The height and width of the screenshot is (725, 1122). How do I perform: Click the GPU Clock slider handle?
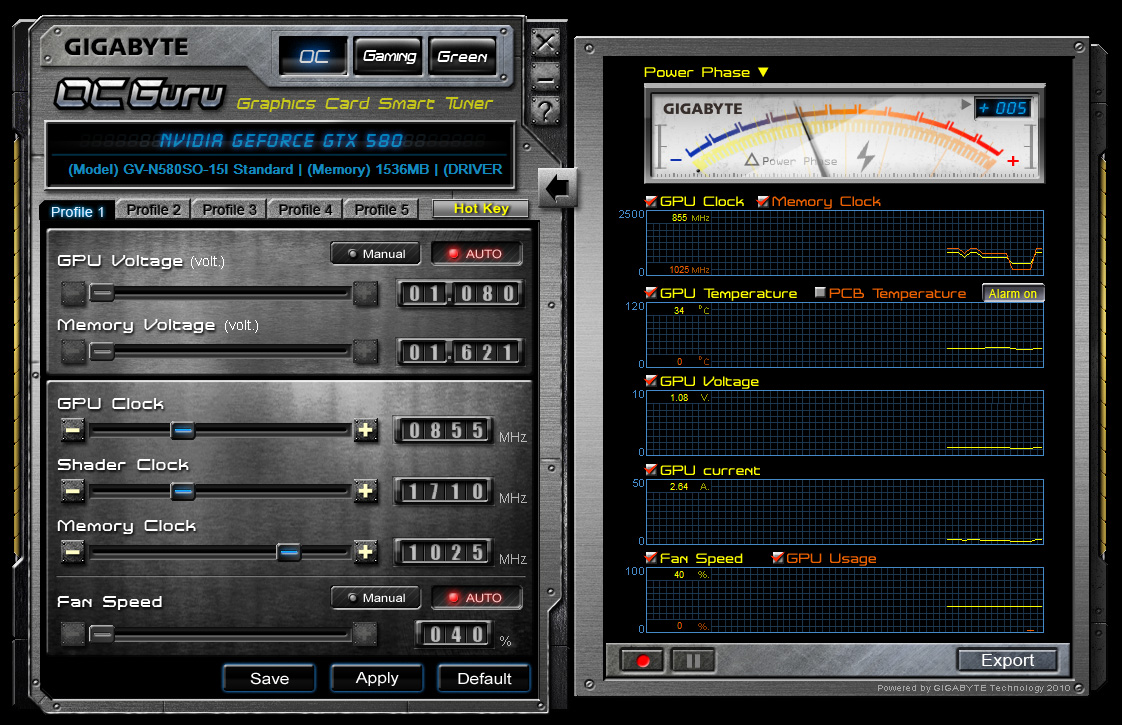tap(182, 430)
